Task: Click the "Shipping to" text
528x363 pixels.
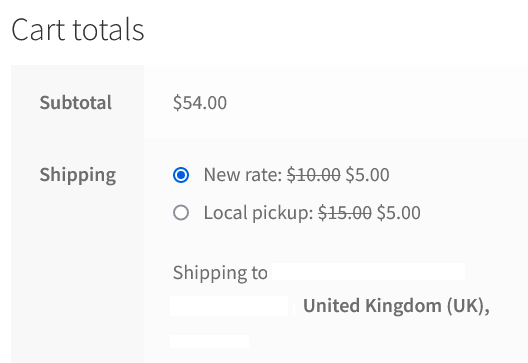Action: [220, 272]
